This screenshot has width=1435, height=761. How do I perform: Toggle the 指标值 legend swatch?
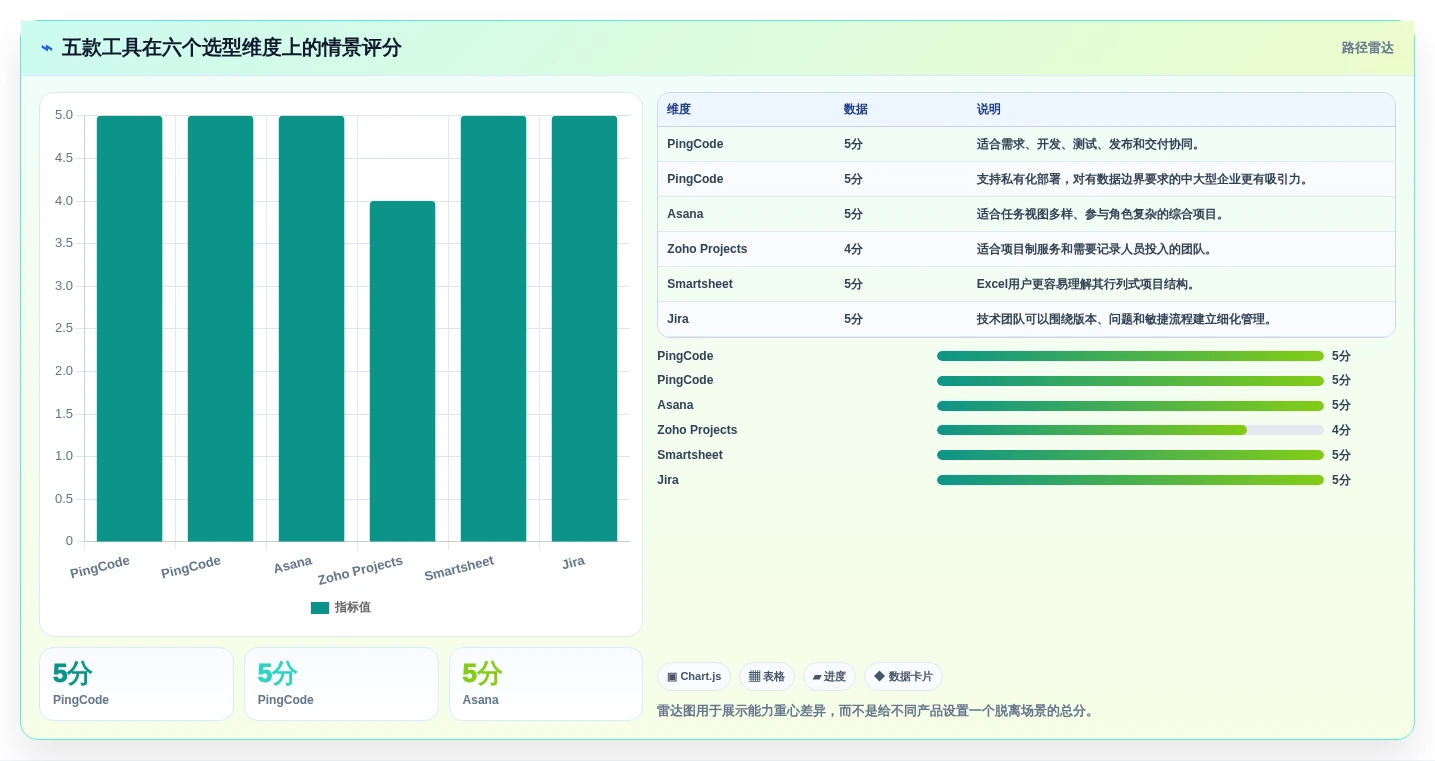pyautogui.click(x=320, y=608)
